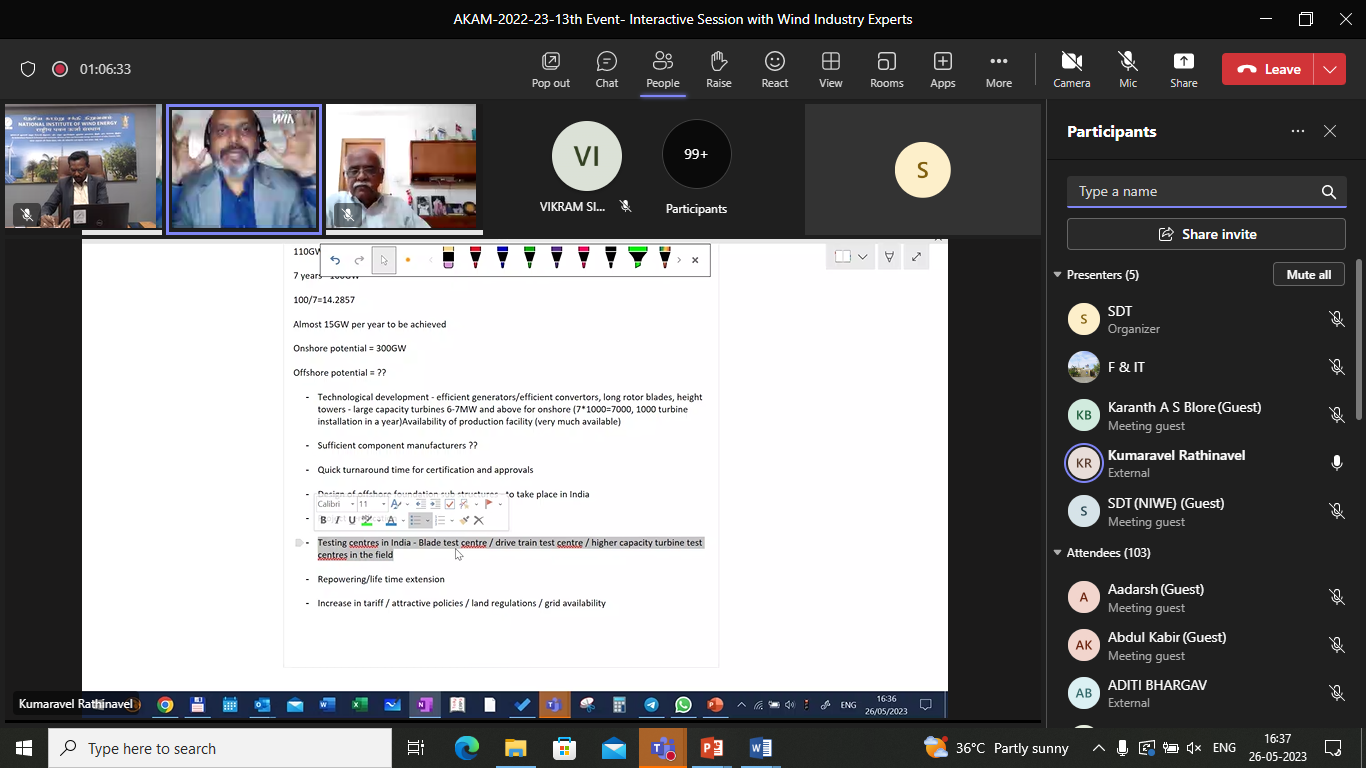Viewport: 1366px width, 768px height.
Task: Unmute the Mic
Action: (x=1128, y=69)
